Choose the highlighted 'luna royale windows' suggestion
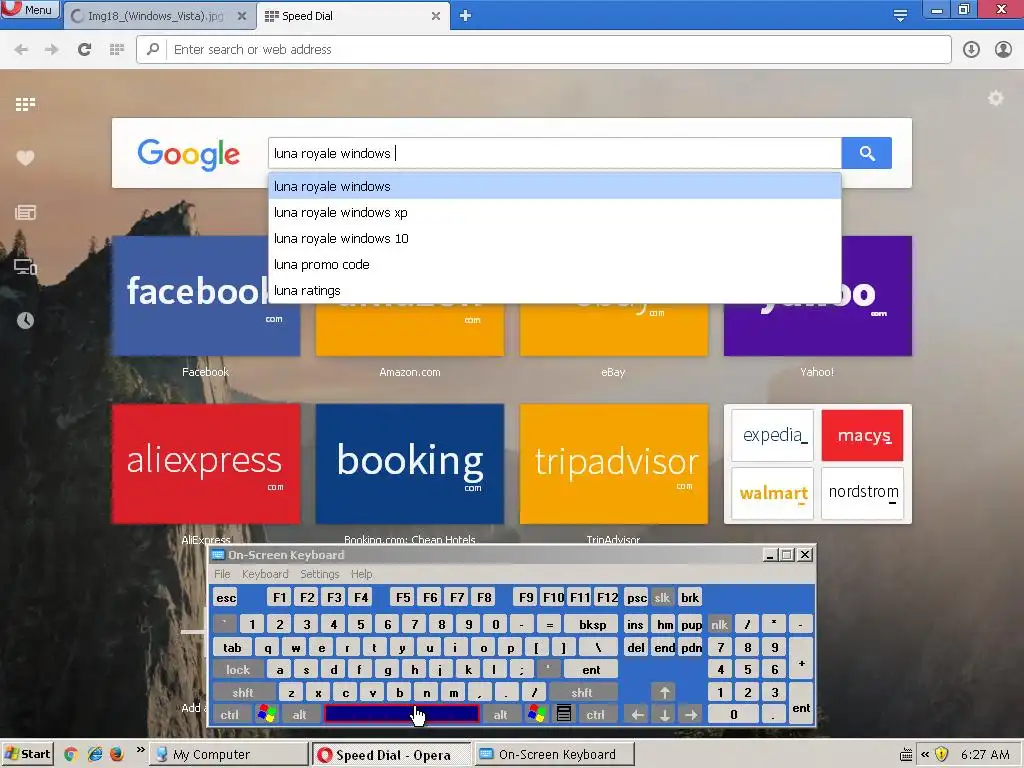 554,186
